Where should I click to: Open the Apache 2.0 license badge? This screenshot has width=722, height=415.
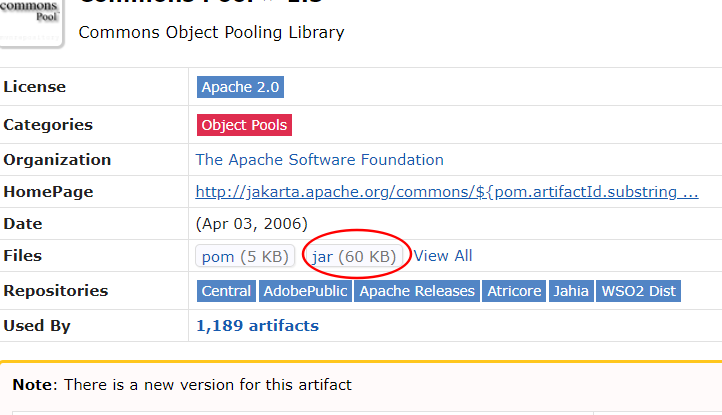click(240, 87)
